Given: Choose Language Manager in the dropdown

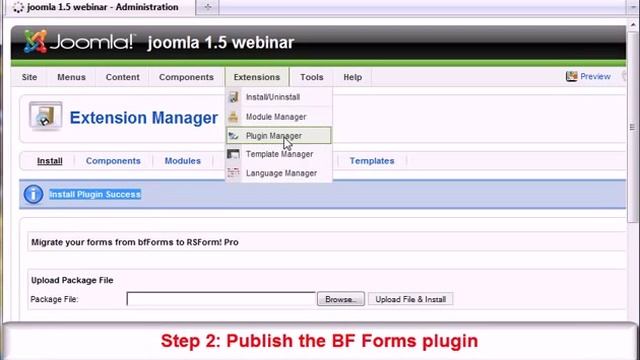Looking at the screenshot, I should click(279, 173).
